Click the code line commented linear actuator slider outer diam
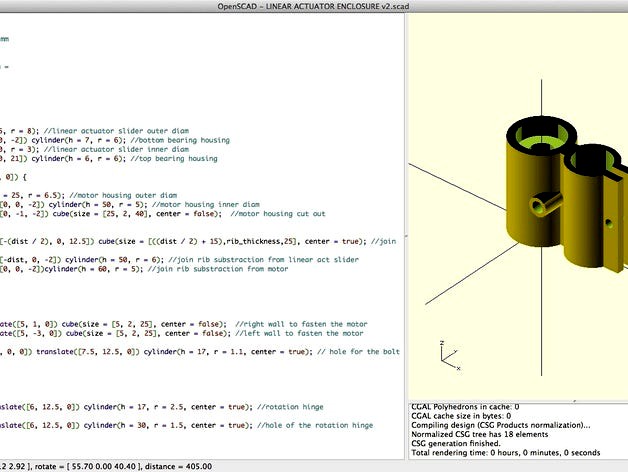The image size is (628, 472). coord(95,131)
